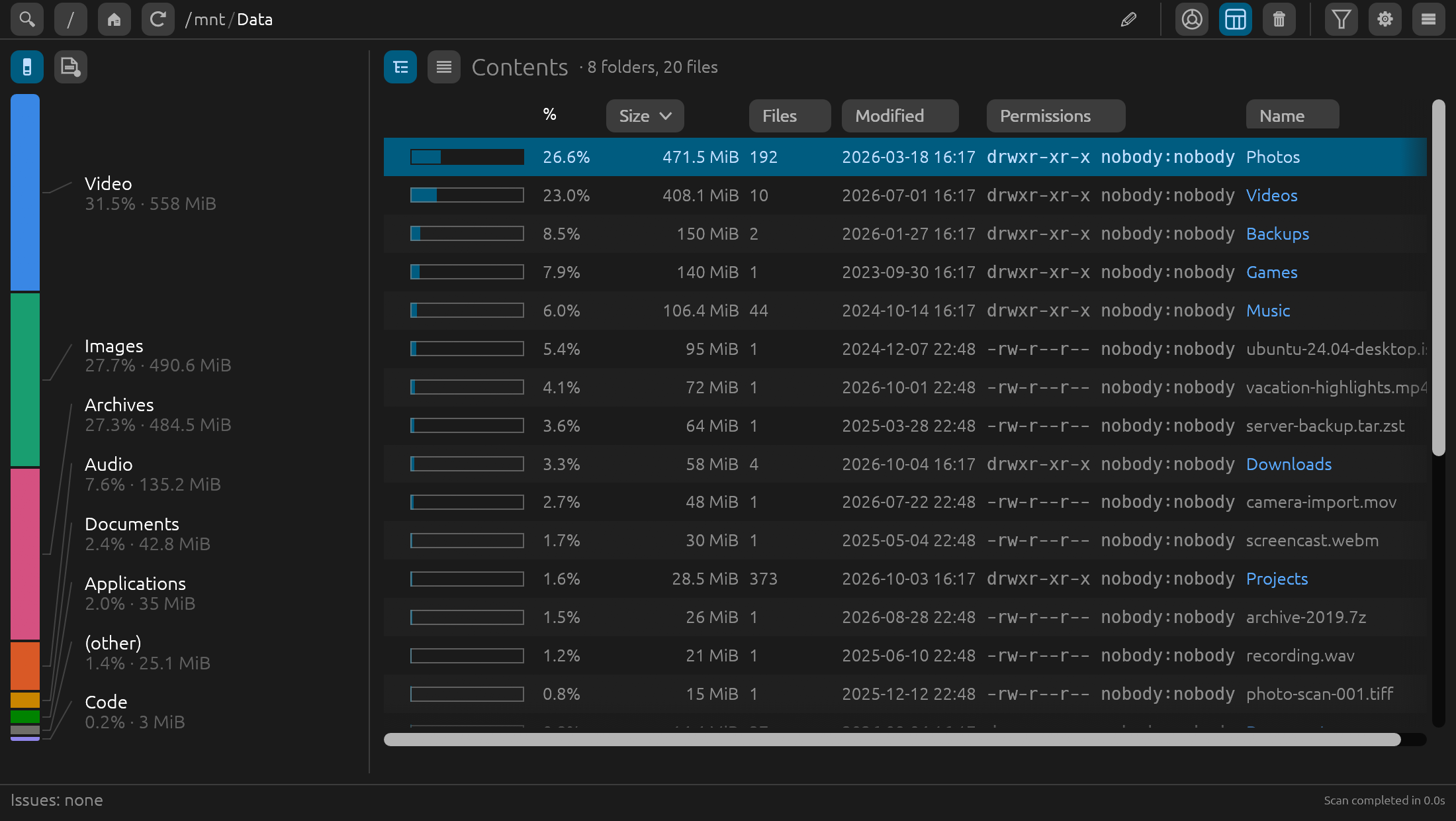Select archive-2019.7z file
Viewport: 1456px width, 821px height.
(905, 617)
